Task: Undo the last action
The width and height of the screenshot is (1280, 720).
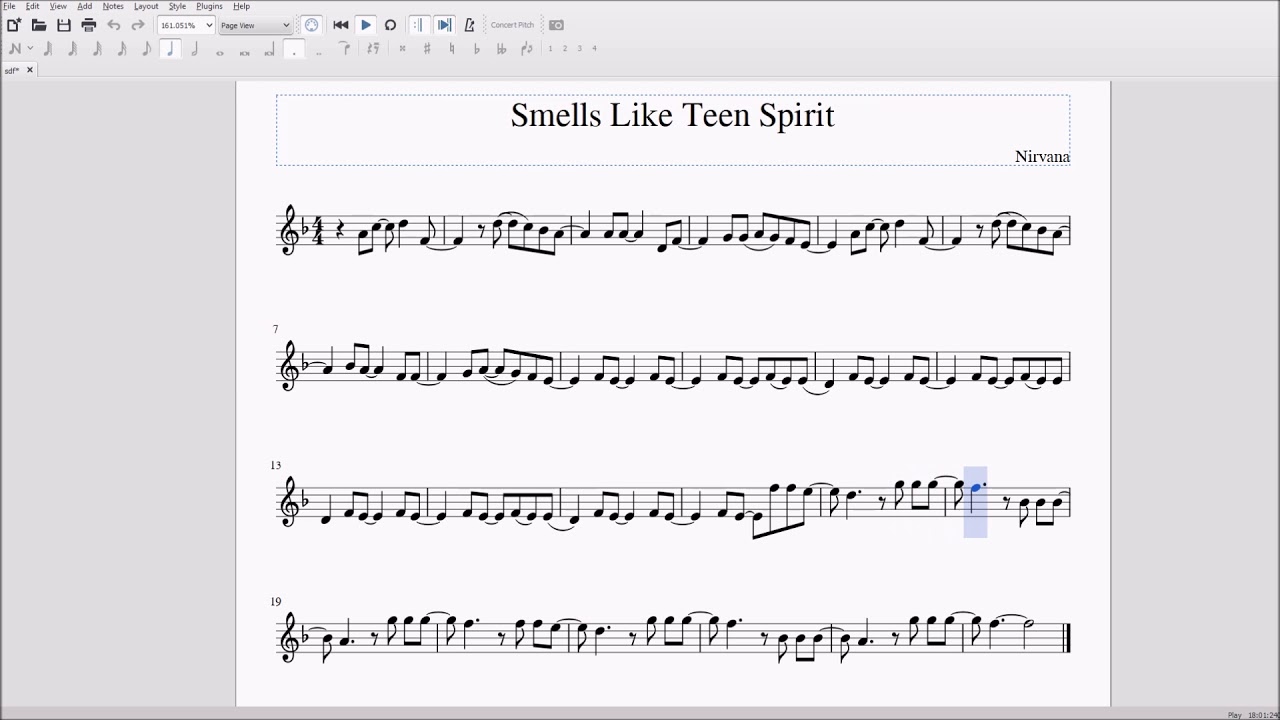Action: tap(114, 25)
